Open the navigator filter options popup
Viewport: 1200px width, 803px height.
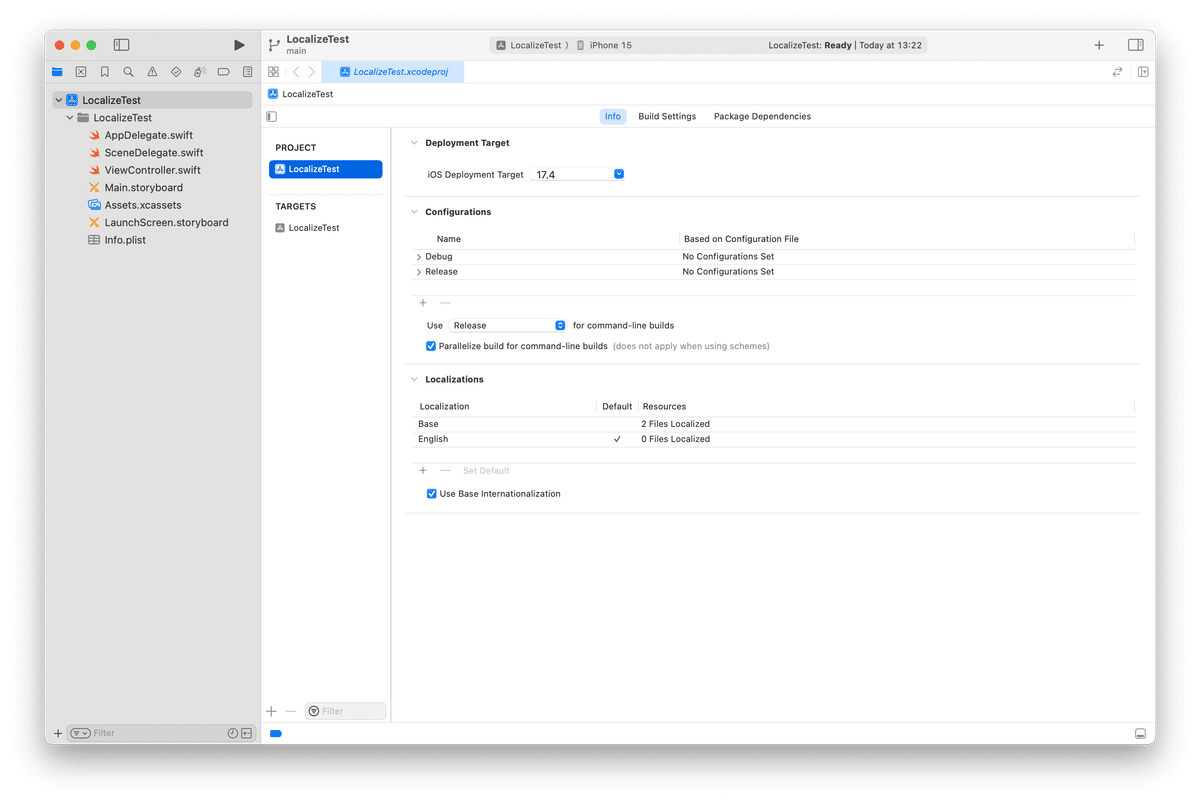[80, 733]
